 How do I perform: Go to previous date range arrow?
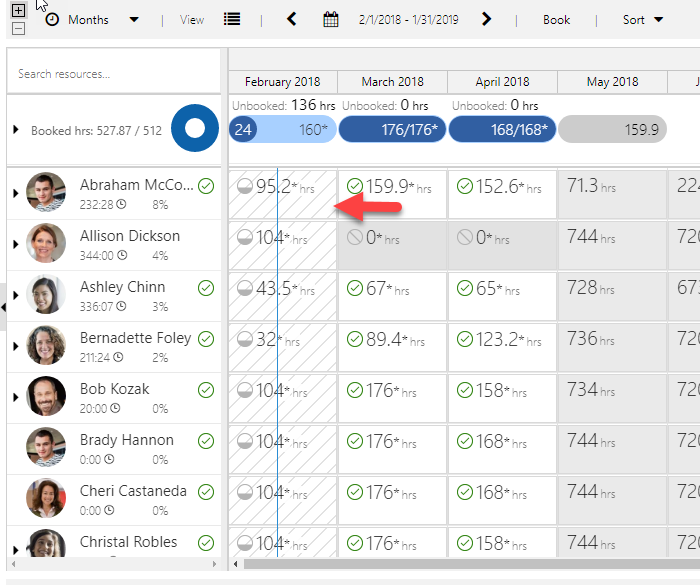tap(291, 19)
